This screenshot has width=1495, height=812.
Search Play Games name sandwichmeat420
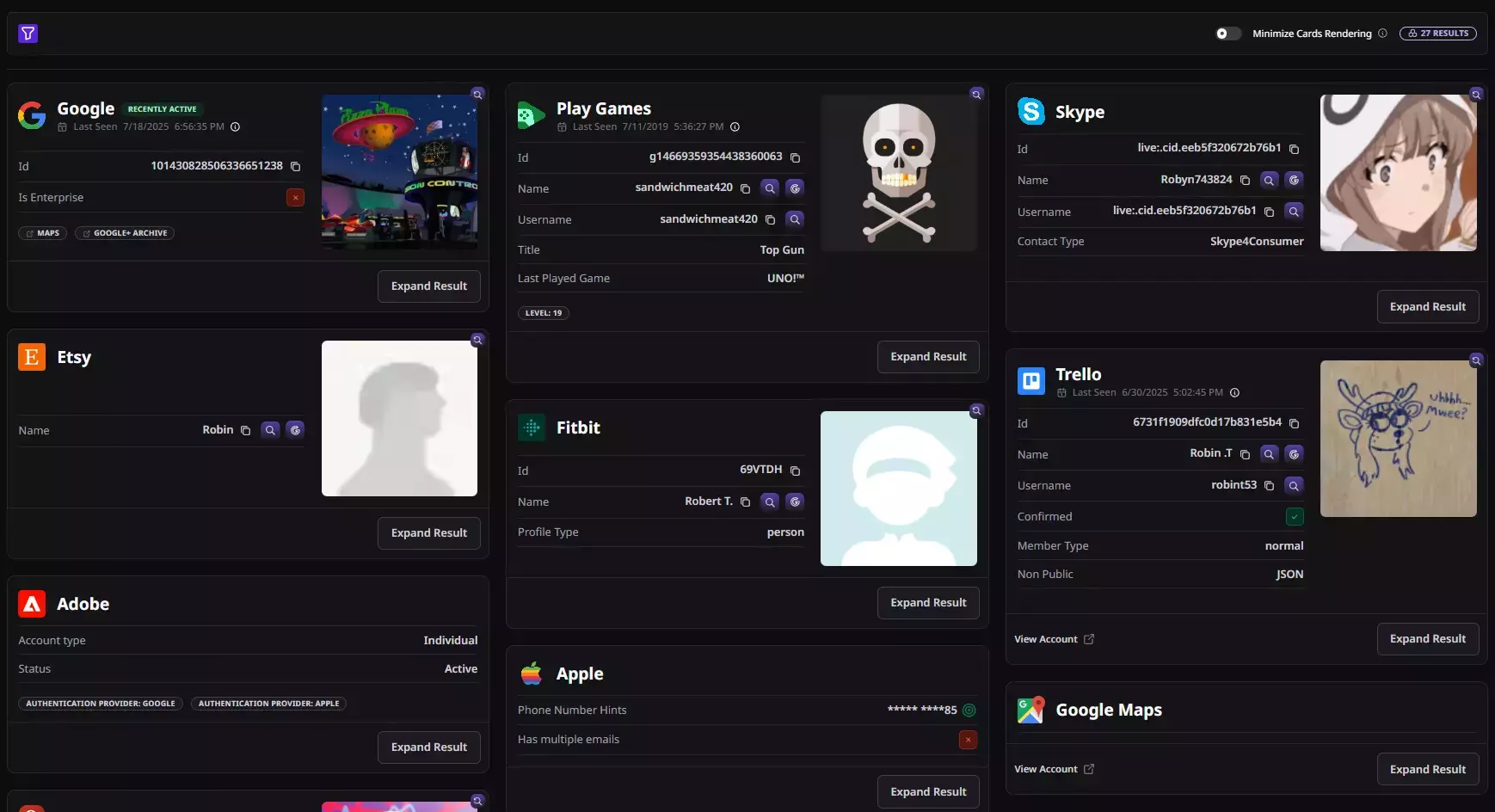(x=770, y=188)
